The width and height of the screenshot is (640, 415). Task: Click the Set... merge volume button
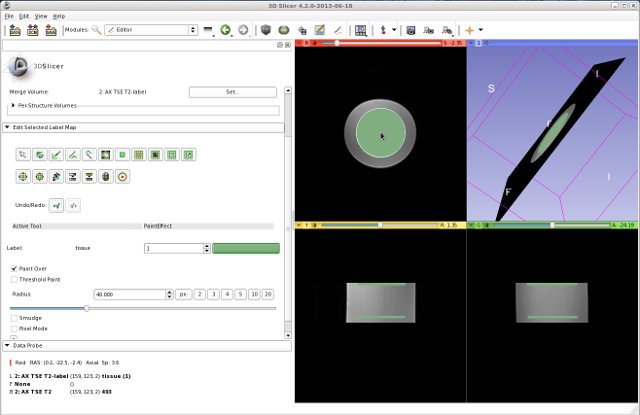coord(231,91)
